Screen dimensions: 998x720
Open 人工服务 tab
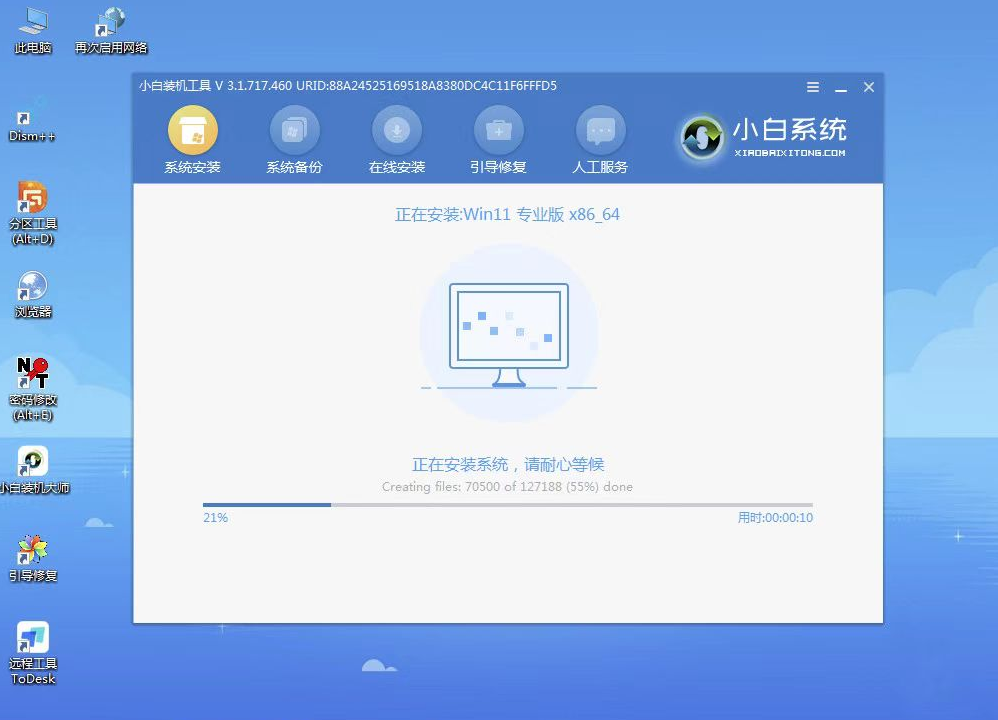[600, 140]
